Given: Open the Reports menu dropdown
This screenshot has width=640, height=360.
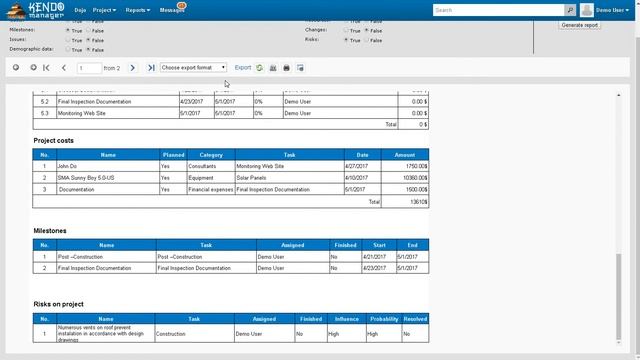Looking at the screenshot, I should click(x=138, y=10).
